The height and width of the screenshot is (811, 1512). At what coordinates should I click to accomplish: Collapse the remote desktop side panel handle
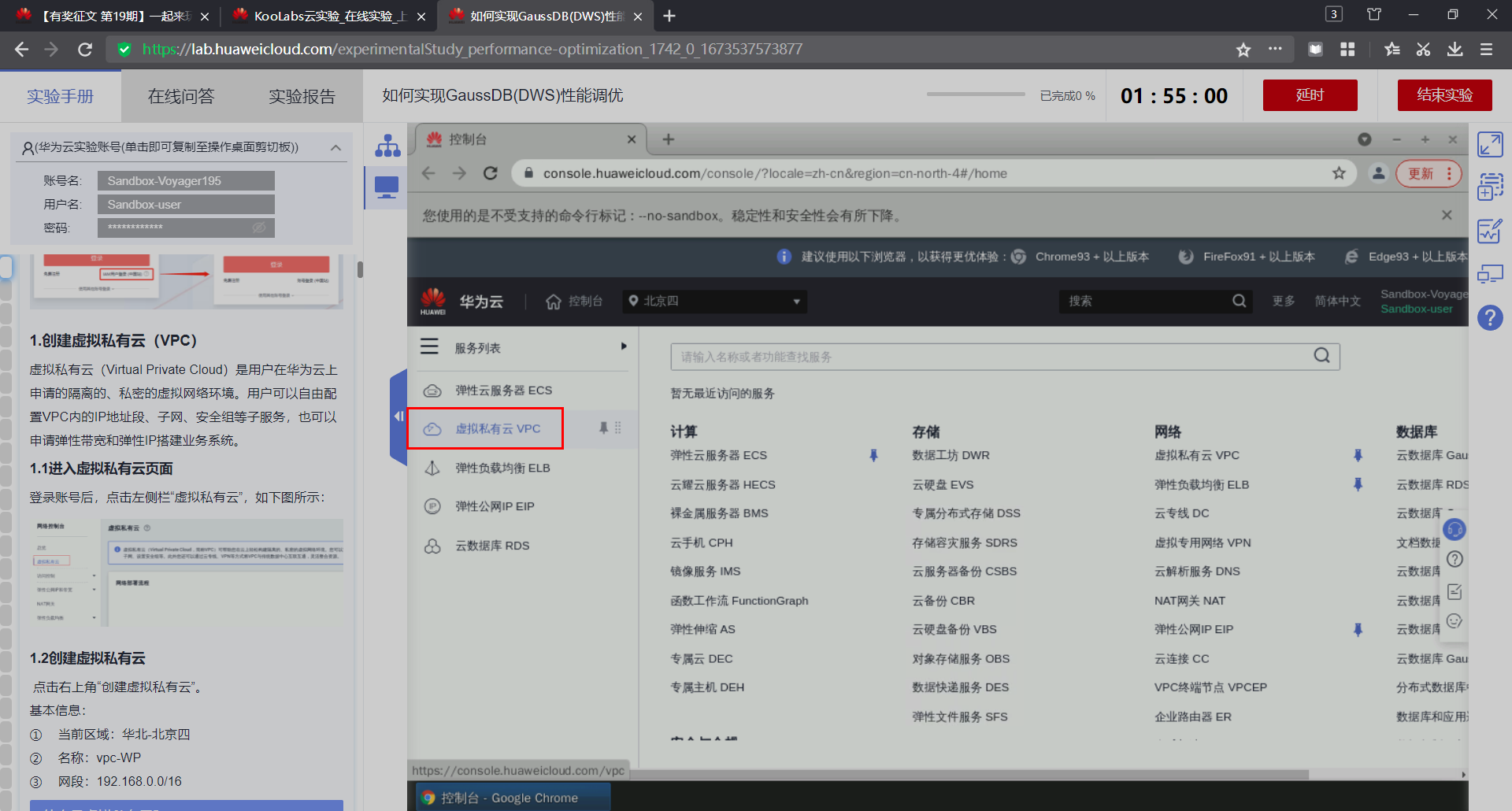[398, 416]
